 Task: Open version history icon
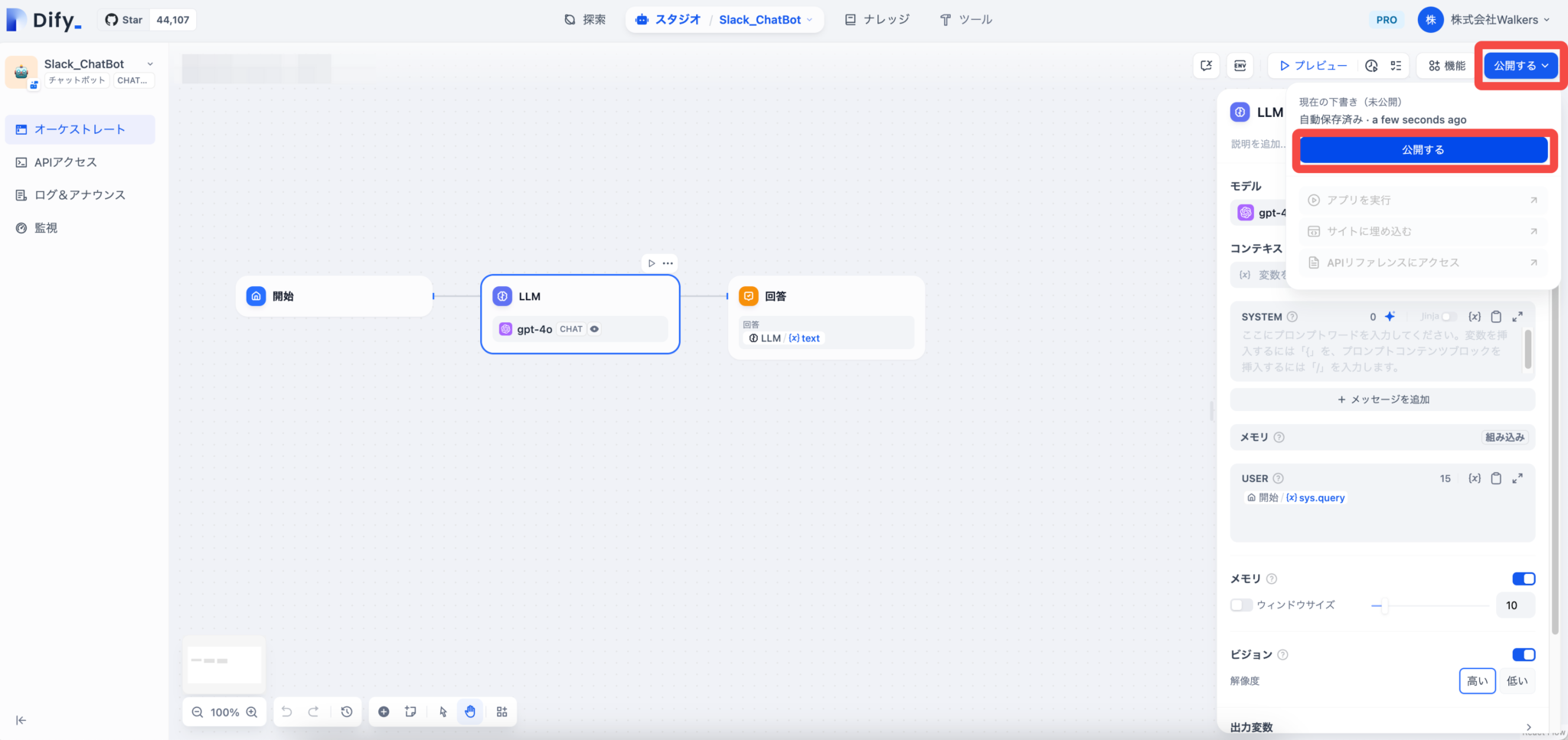pyautogui.click(x=347, y=711)
